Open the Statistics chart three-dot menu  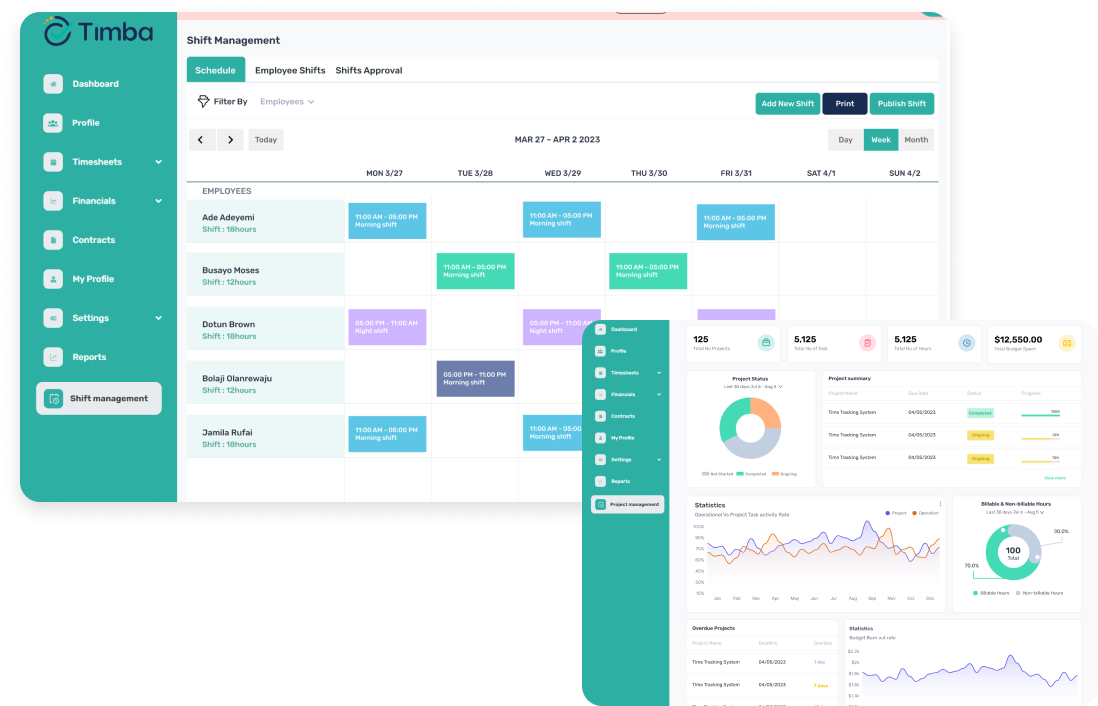point(940,504)
